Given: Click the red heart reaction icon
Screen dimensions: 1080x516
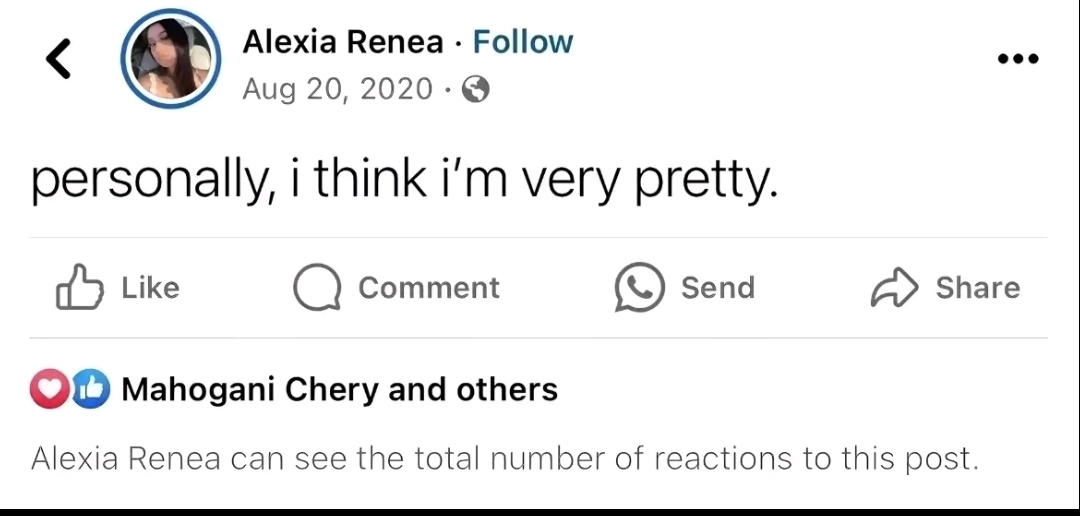Looking at the screenshot, I should pyautogui.click(x=49, y=390).
